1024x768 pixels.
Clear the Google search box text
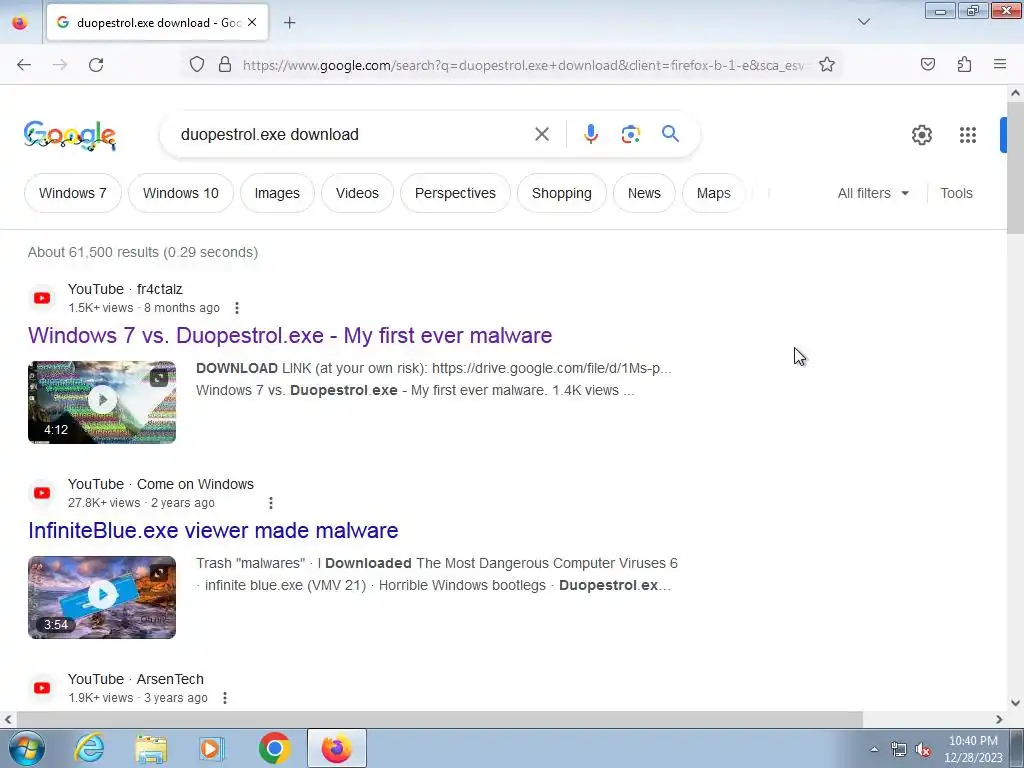coord(542,135)
